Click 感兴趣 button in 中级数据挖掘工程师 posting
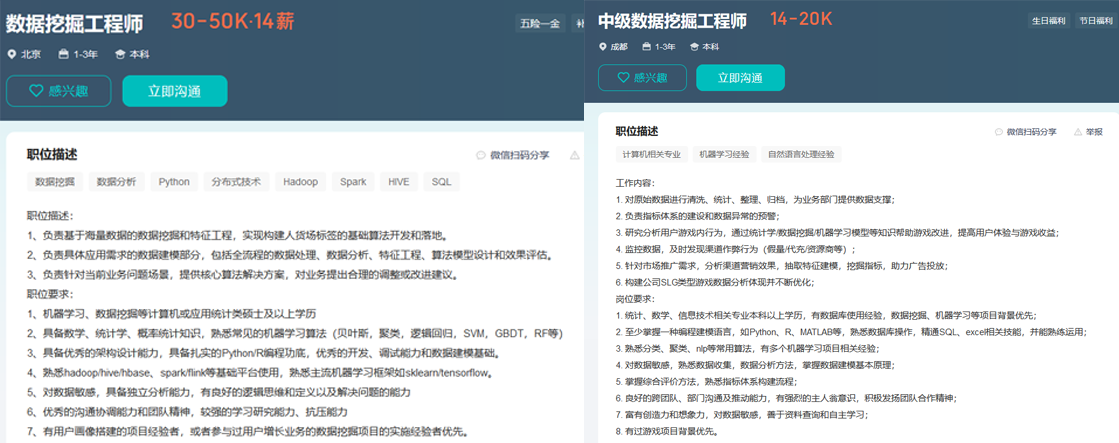This screenshot has height=443, width=1119. pyautogui.click(x=642, y=78)
